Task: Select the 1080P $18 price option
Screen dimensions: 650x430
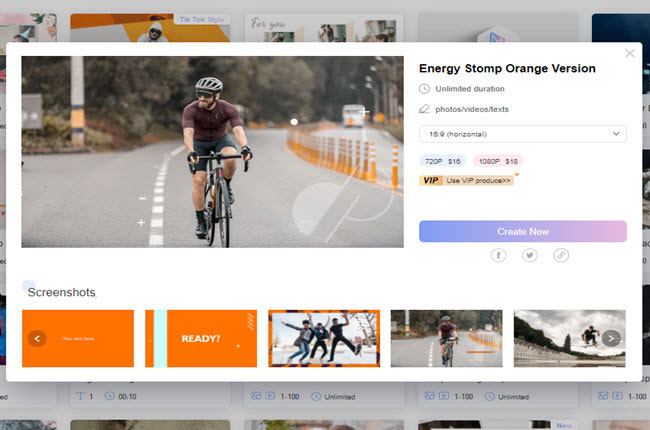Action: click(498, 161)
